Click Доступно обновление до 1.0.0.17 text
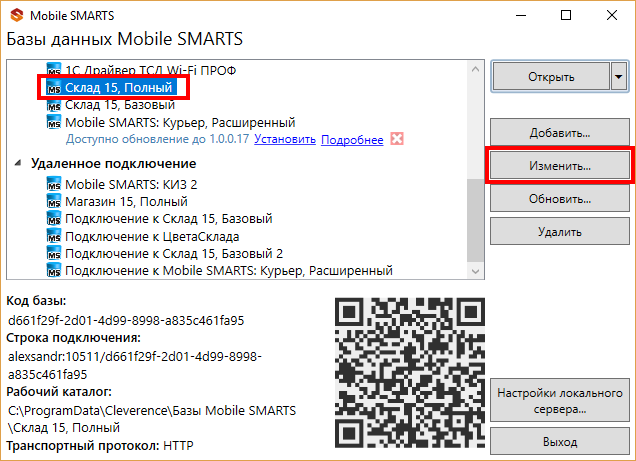This screenshot has height=461, width=636. (157, 139)
